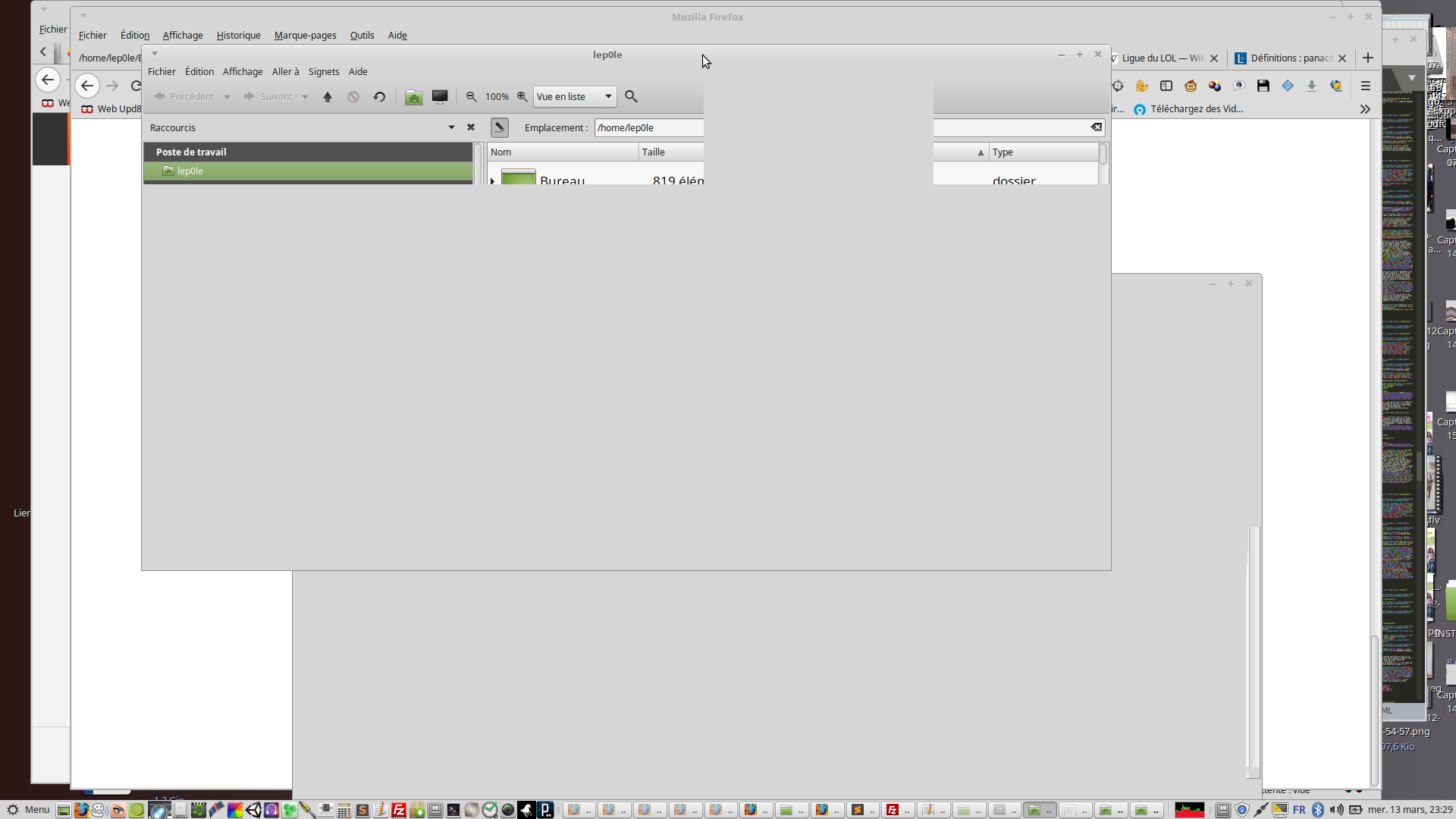Screen dimensions: 1456x819
Task: Open Raccourcis side pane selector dropdown
Action: pyautogui.click(x=451, y=127)
